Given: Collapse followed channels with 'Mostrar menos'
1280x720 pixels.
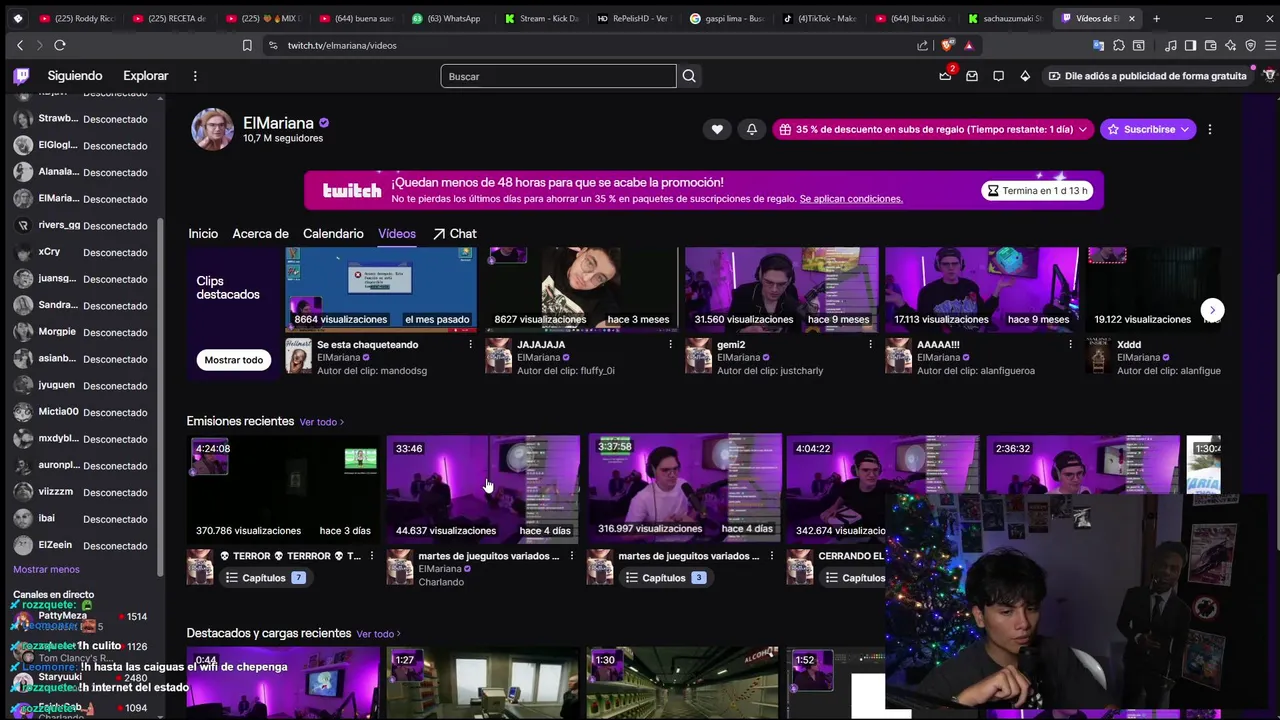Looking at the screenshot, I should pos(46,569).
